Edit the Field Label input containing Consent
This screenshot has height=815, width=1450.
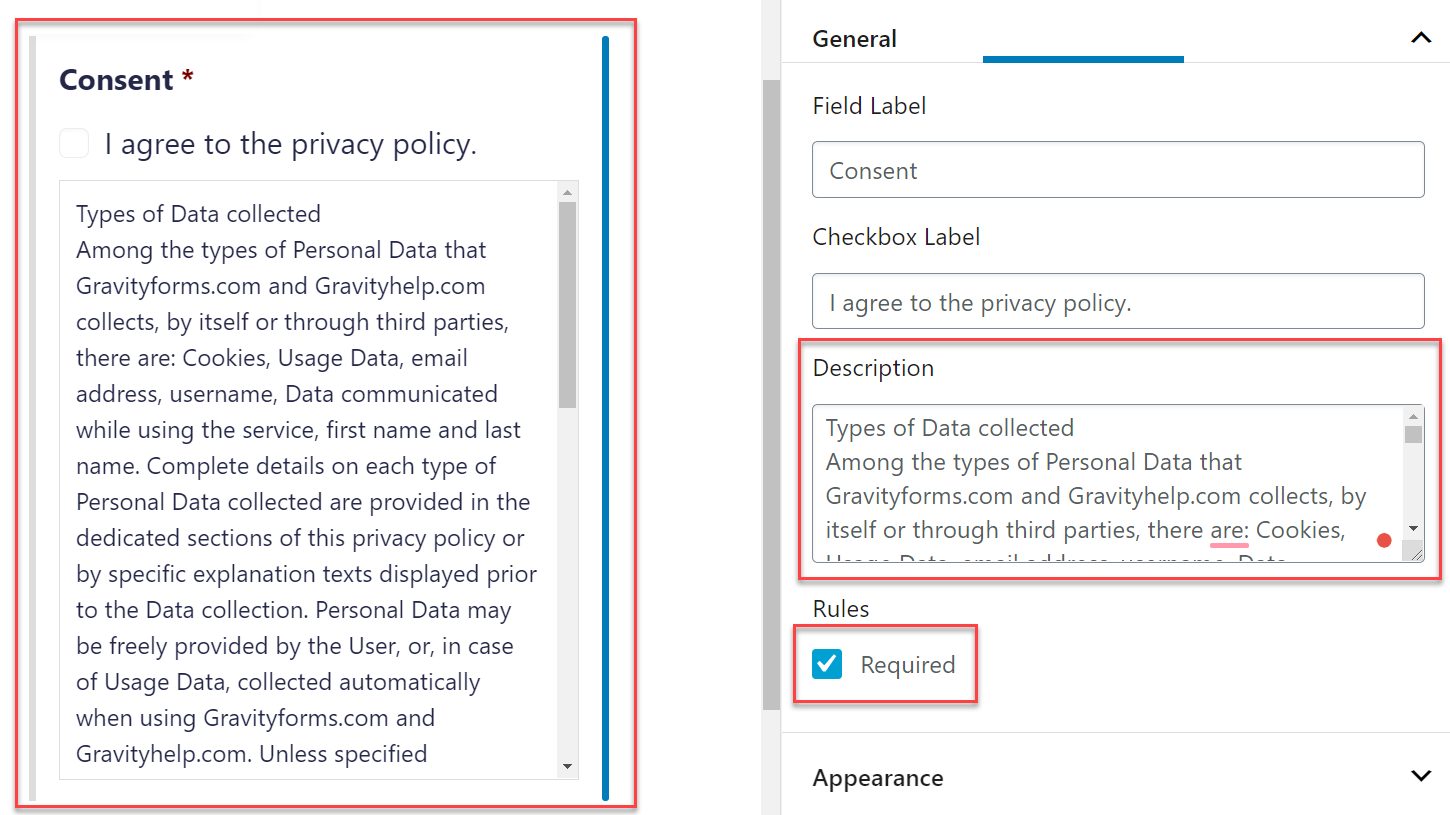1118,169
